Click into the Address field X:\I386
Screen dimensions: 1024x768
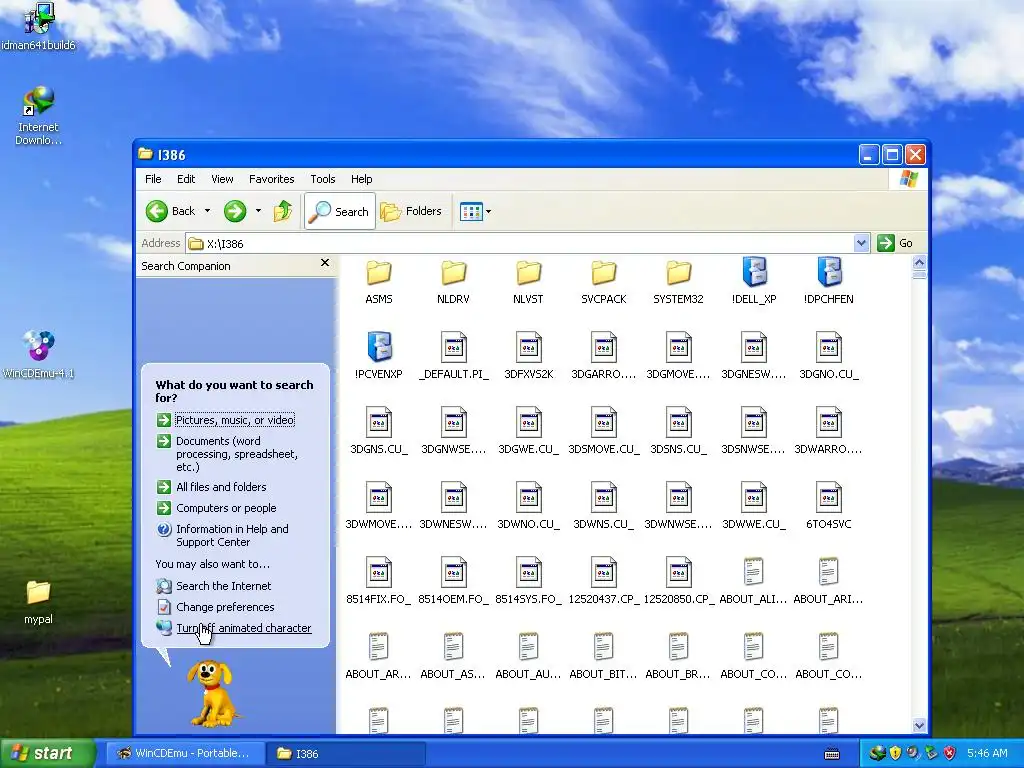519,243
